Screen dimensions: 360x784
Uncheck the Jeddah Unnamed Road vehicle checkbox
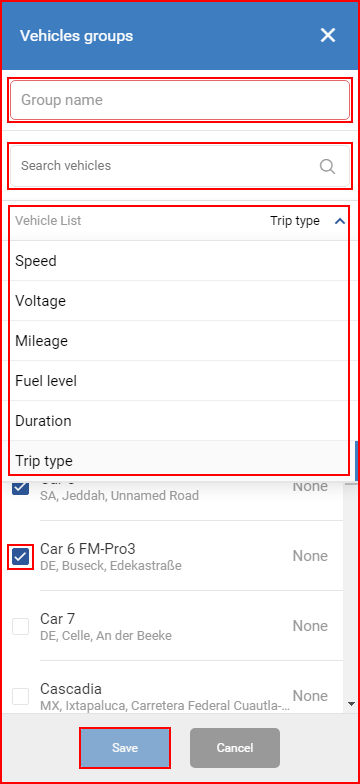coord(20,486)
